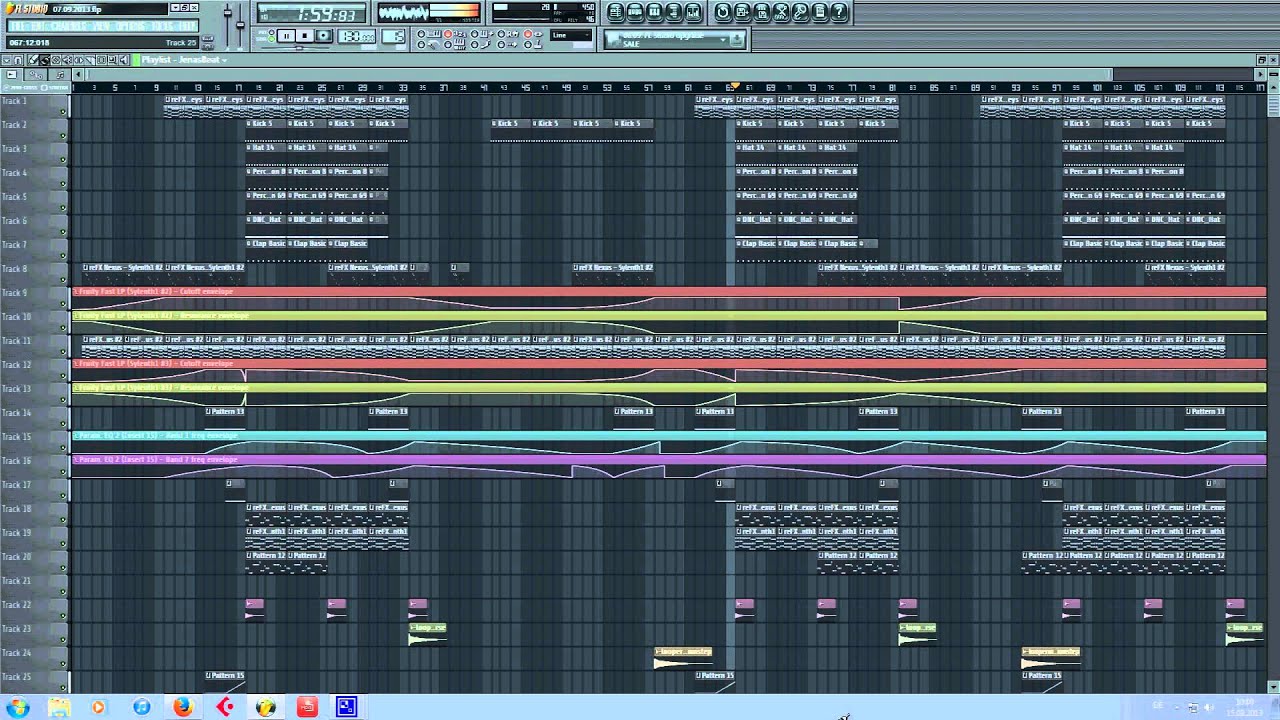The image size is (1280, 720).
Task: Open the step sequencer toolbar icon
Action: (x=635, y=12)
